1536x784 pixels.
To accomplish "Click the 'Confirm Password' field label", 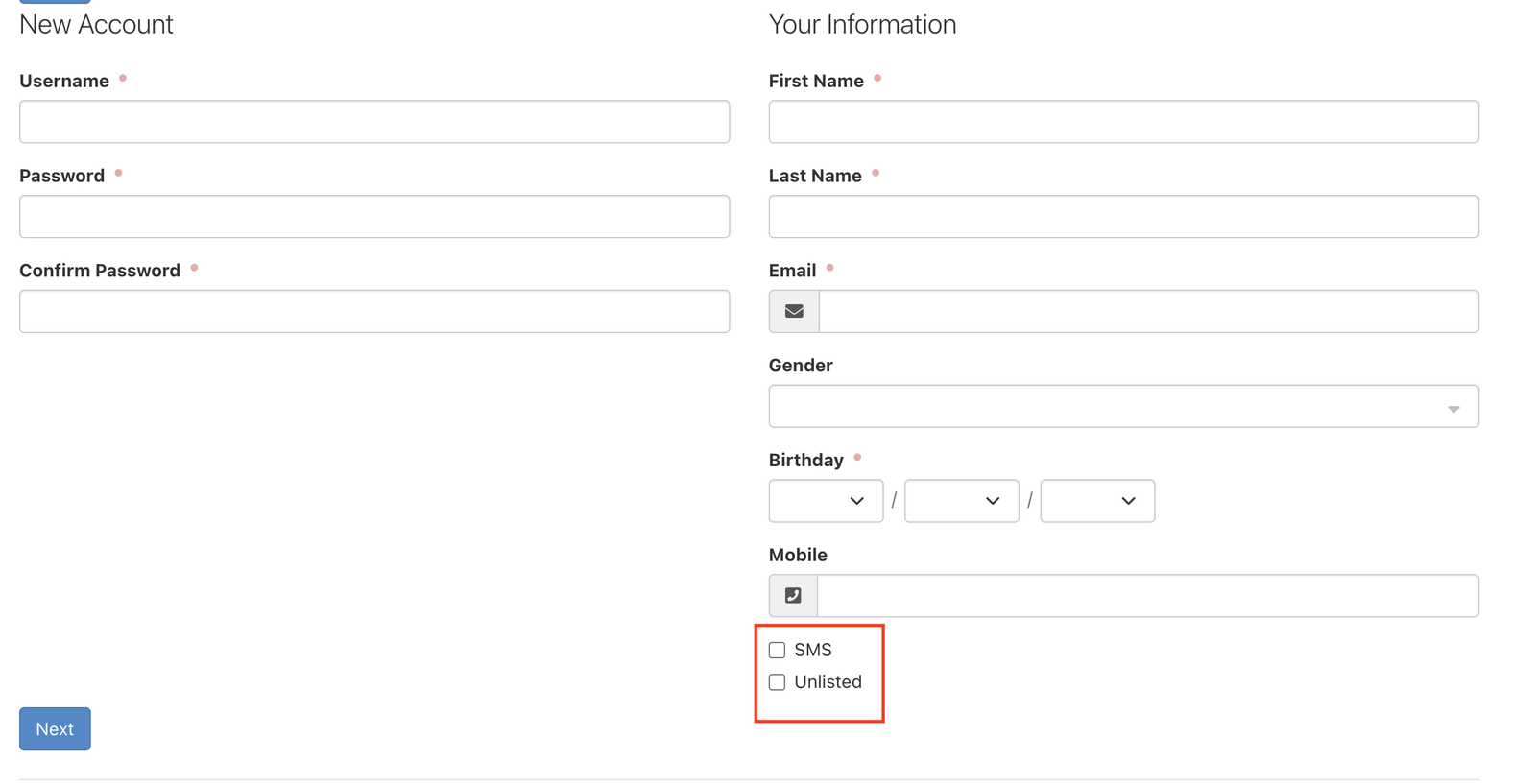I will (x=100, y=271).
